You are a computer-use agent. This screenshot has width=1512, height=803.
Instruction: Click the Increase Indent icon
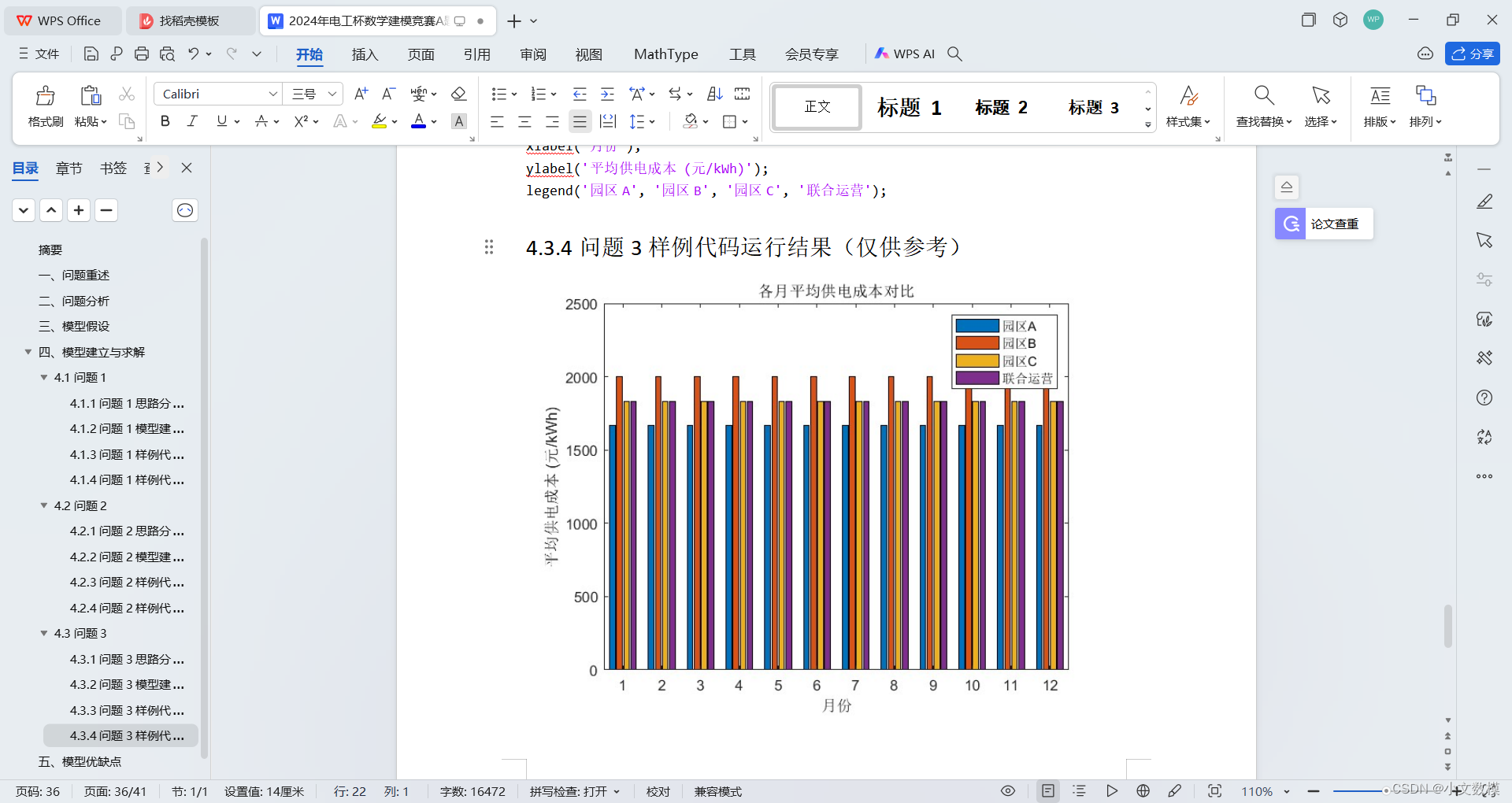coord(607,94)
